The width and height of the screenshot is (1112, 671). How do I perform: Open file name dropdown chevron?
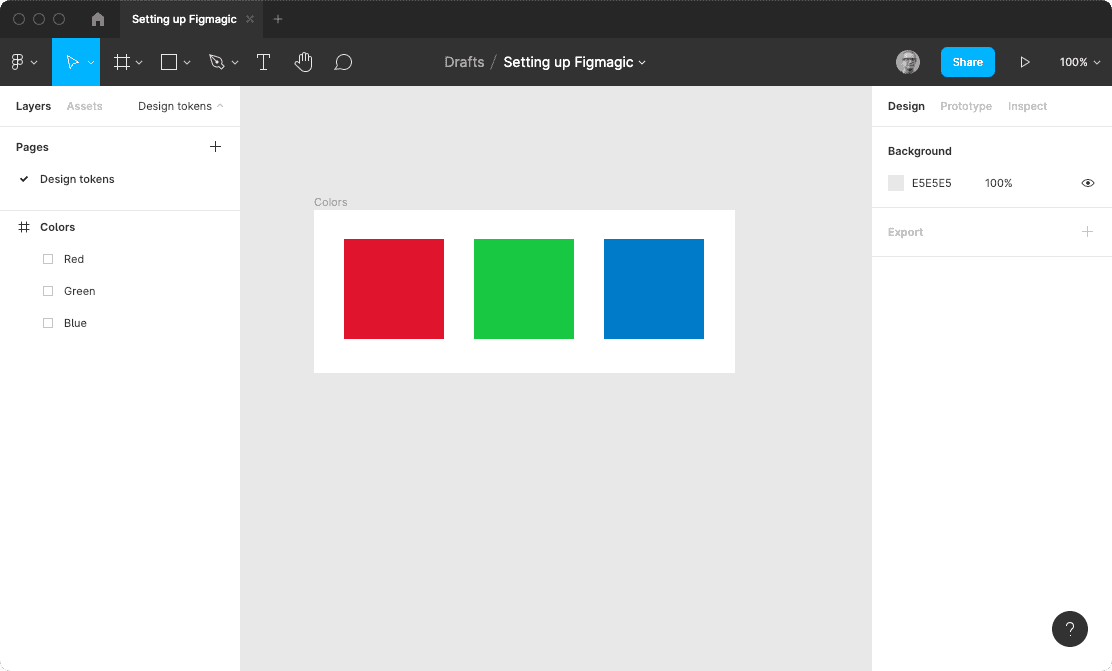pyautogui.click(x=642, y=62)
